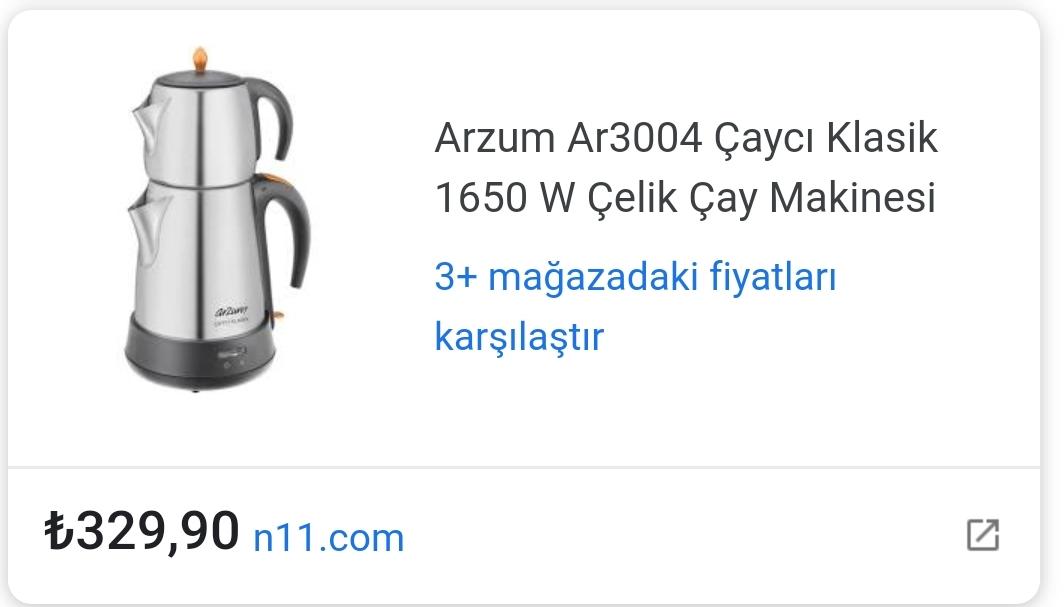Screen dimensions: 1064x607
Task: Click the orange knob on teapot lid
Action: (200, 60)
